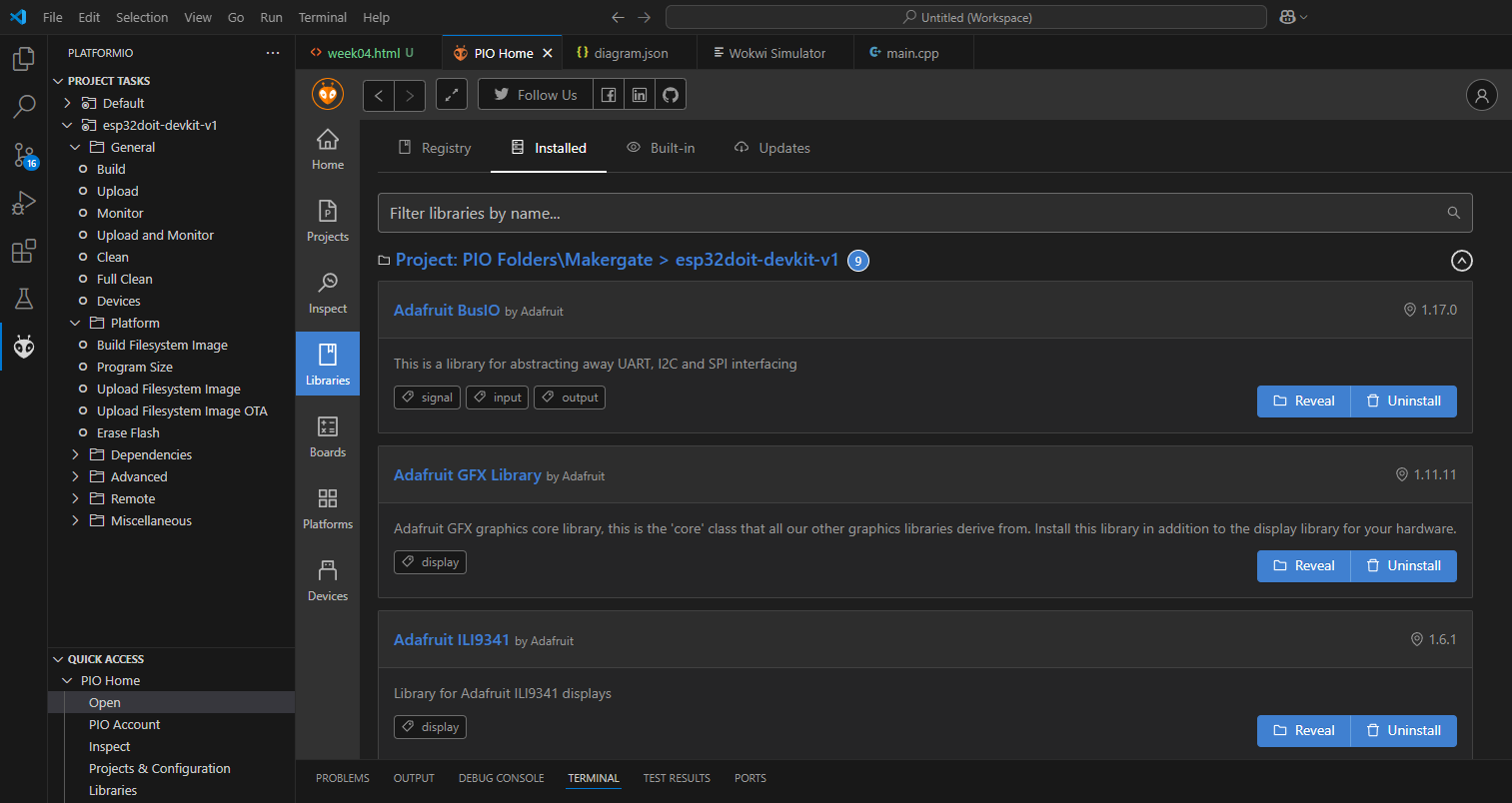Expand the Miscellaneous folder

pyautogui.click(x=75, y=520)
